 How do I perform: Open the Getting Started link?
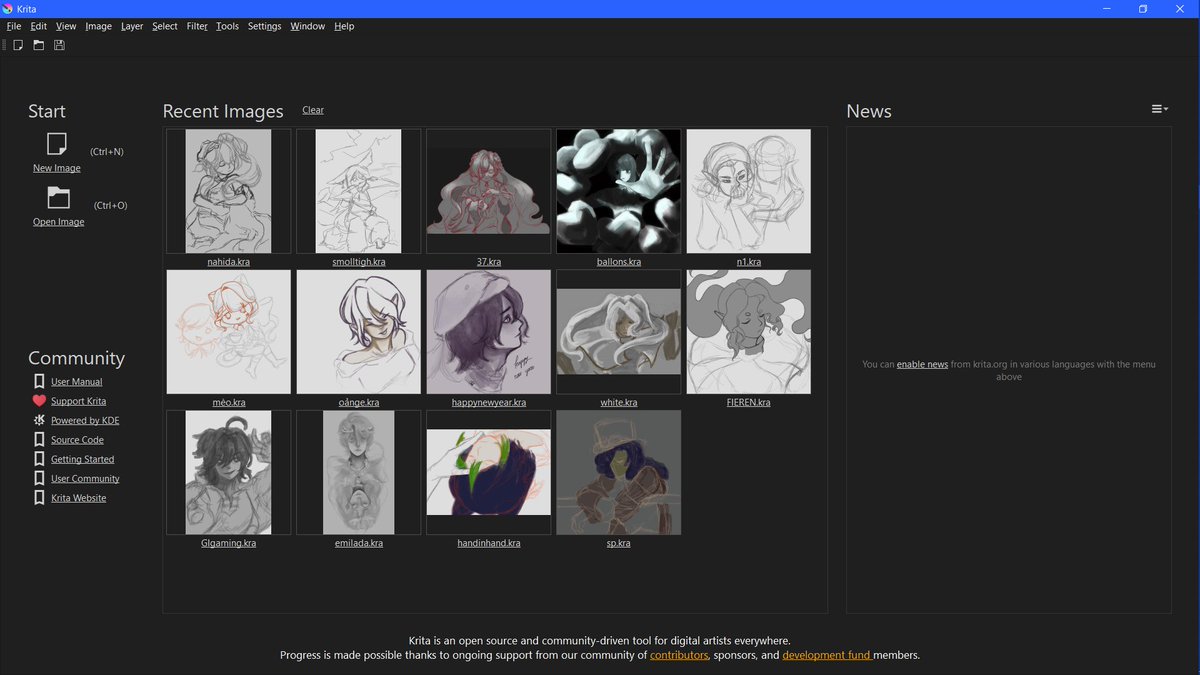click(82, 459)
